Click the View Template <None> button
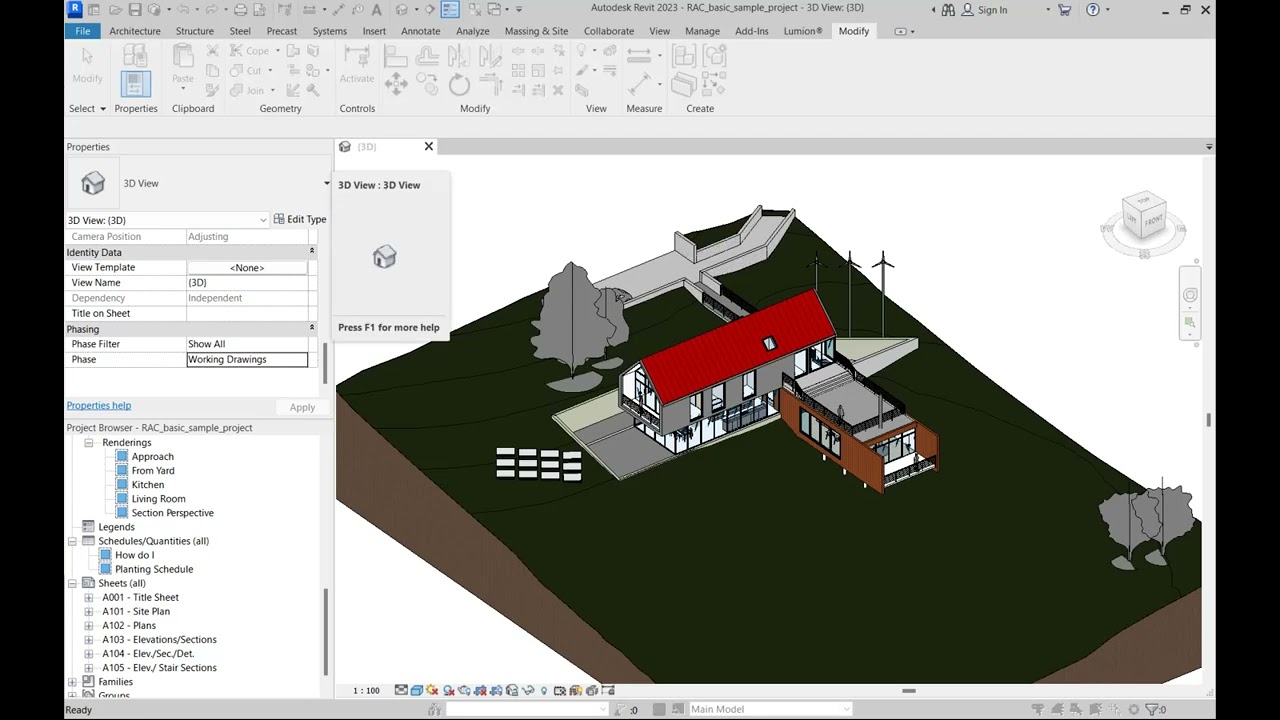This screenshot has height=720, width=1280. [247, 267]
